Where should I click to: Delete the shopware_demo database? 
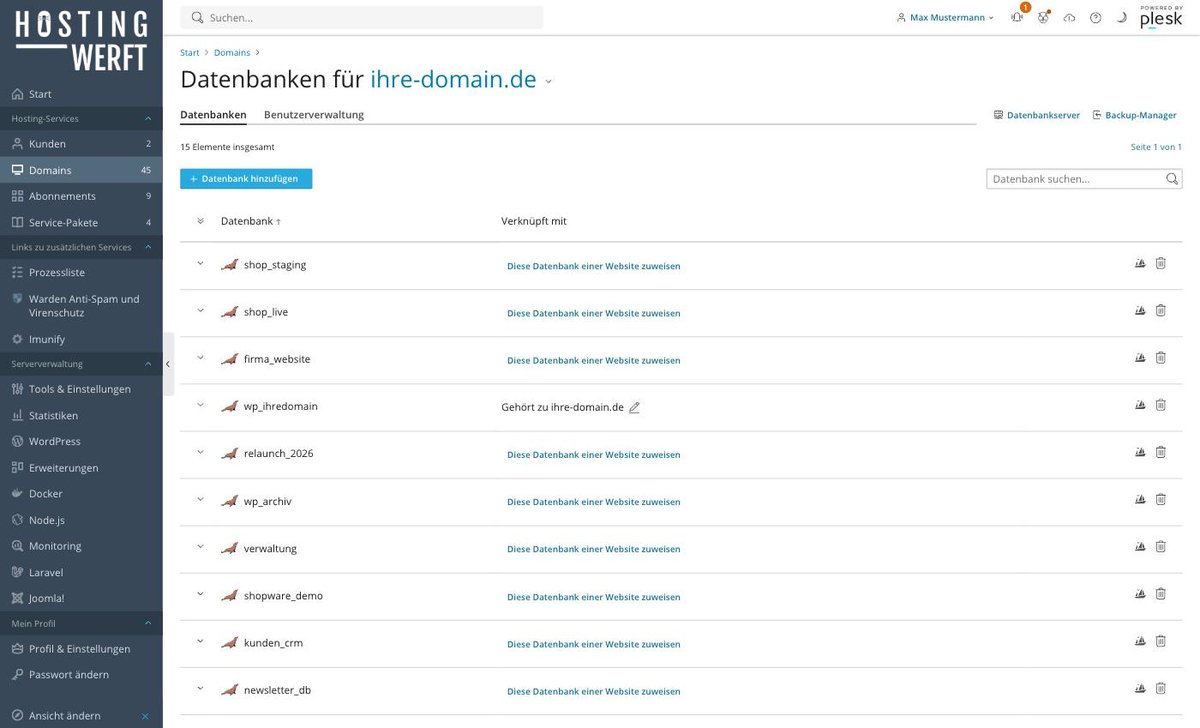1161,594
